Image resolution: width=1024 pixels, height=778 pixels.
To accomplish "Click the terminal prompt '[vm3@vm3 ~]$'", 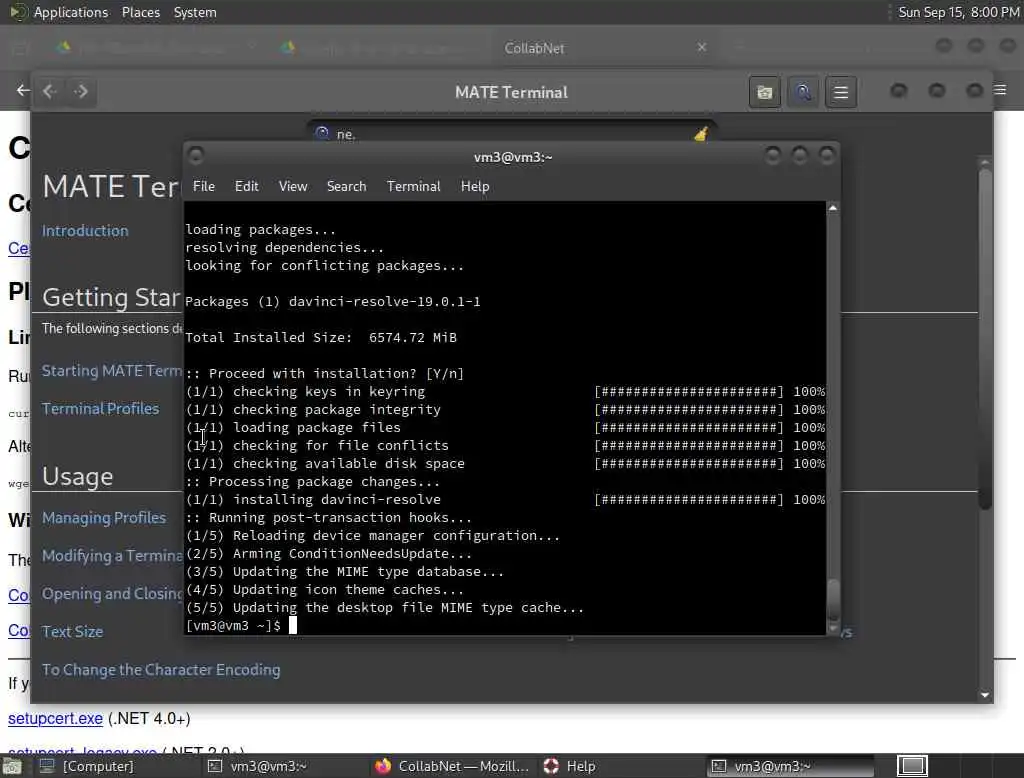I will [x=233, y=626].
